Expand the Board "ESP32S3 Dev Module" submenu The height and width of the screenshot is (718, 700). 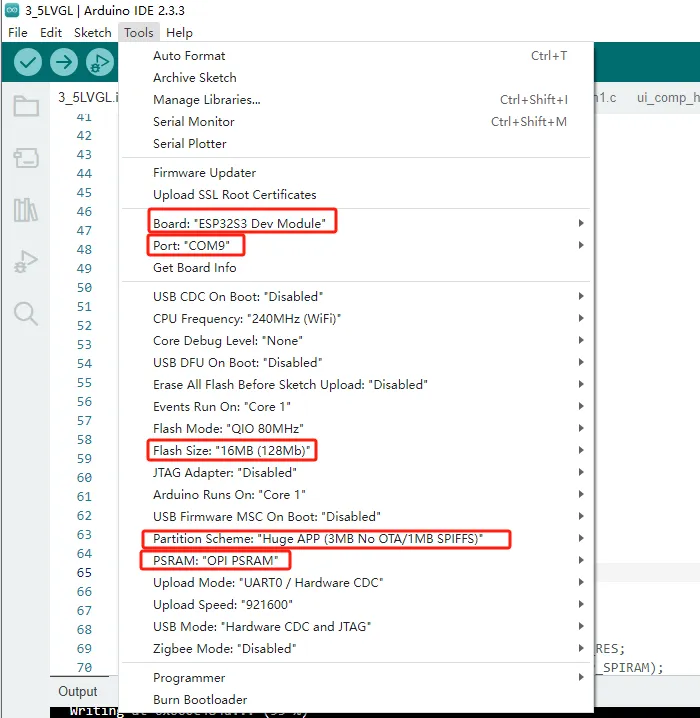pos(356,223)
